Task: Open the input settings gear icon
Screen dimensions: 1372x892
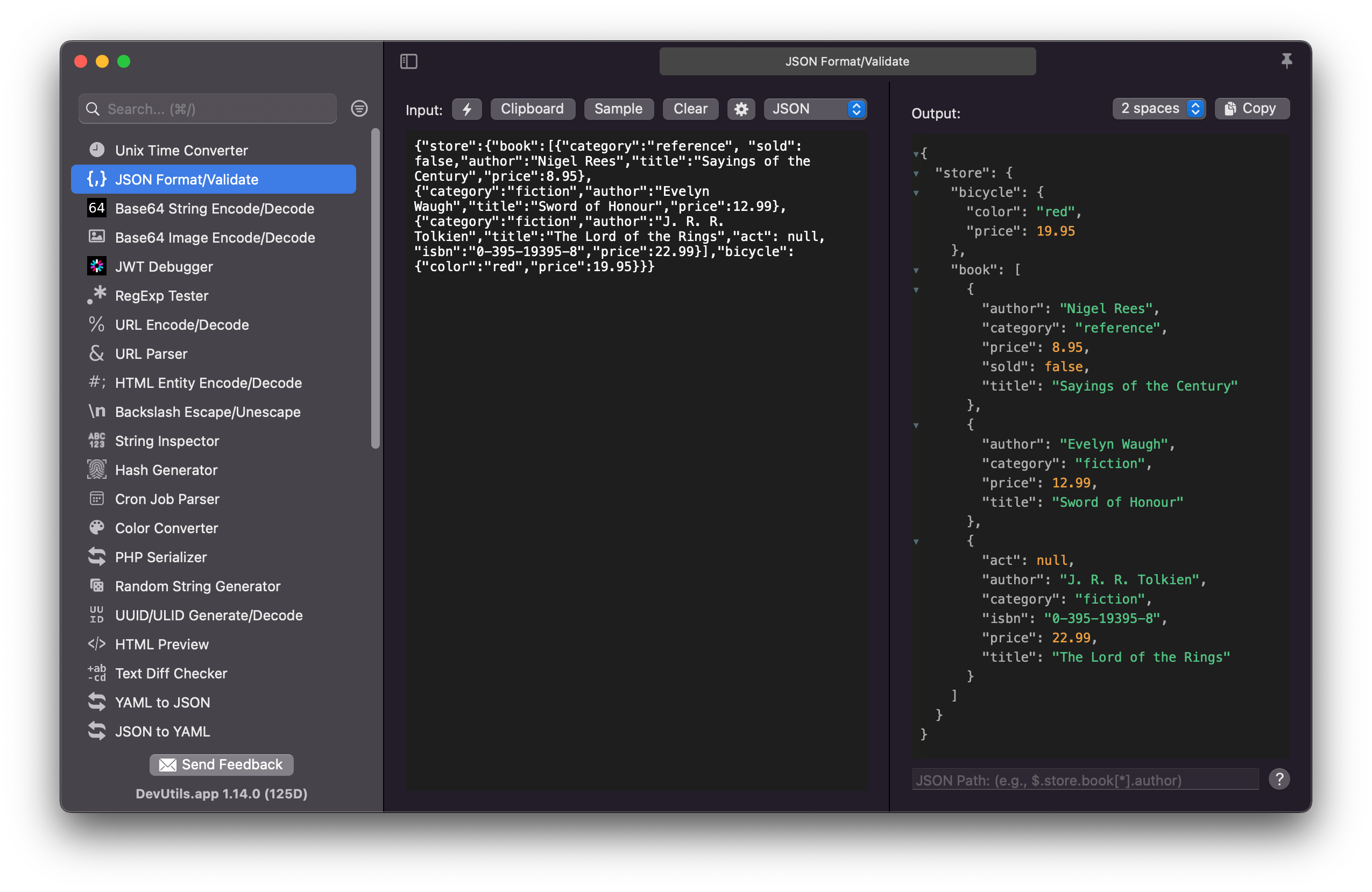Action: pos(741,109)
